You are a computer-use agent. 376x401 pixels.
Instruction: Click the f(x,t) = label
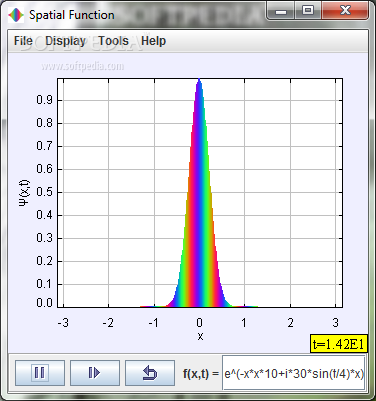(x=201, y=373)
